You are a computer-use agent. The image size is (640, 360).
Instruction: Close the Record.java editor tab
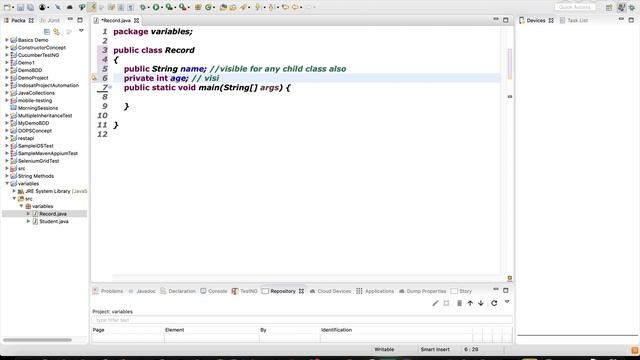click(x=136, y=20)
